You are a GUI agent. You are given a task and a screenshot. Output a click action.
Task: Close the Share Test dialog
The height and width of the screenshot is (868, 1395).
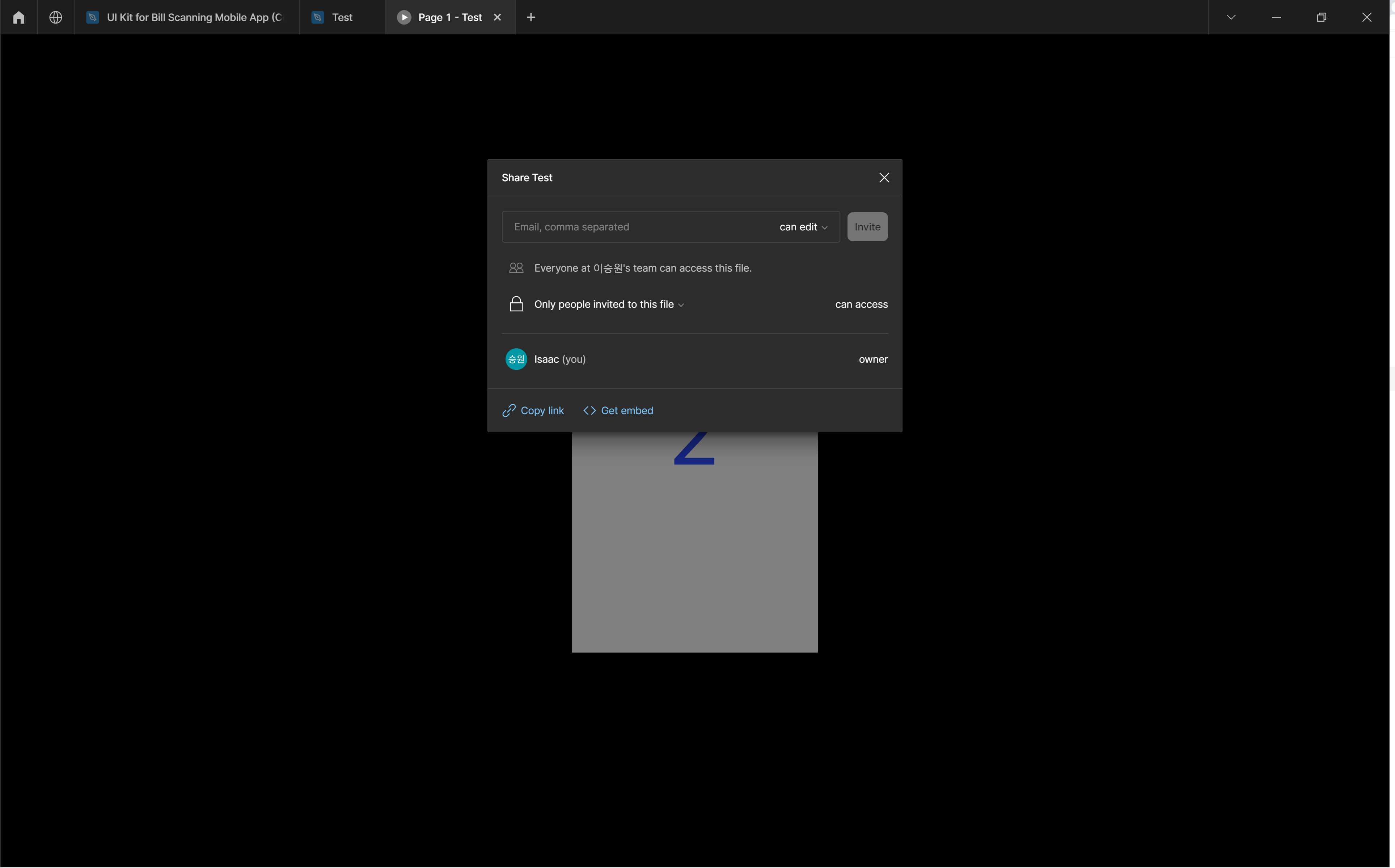(x=884, y=177)
